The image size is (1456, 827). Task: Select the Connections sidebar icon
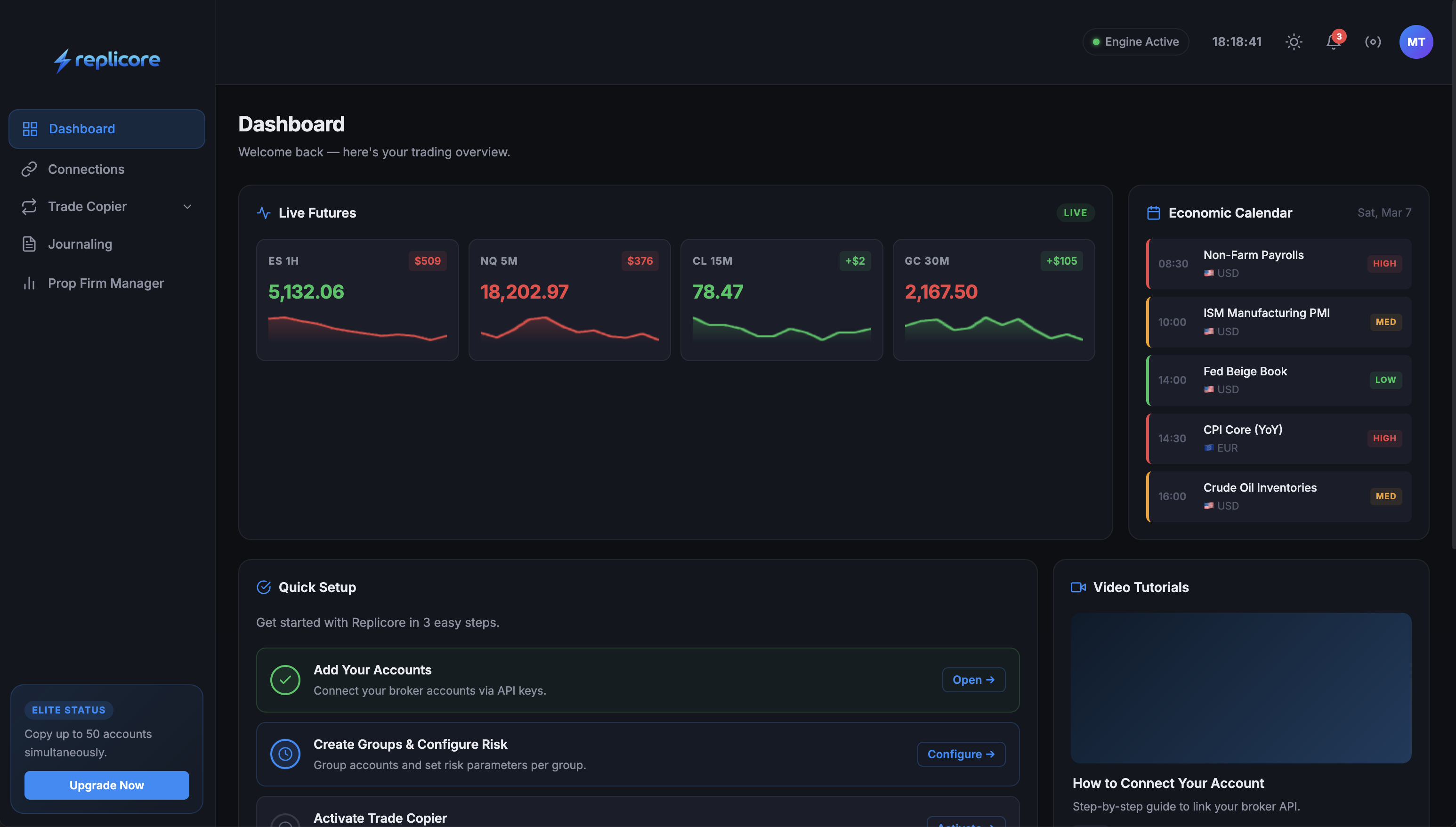point(30,169)
